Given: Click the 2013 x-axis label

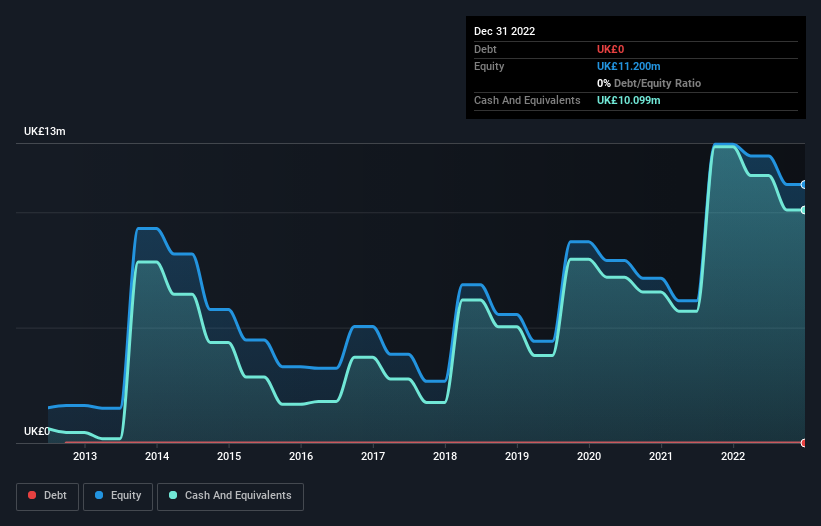Looking at the screenshot, I should click(85, 456).
